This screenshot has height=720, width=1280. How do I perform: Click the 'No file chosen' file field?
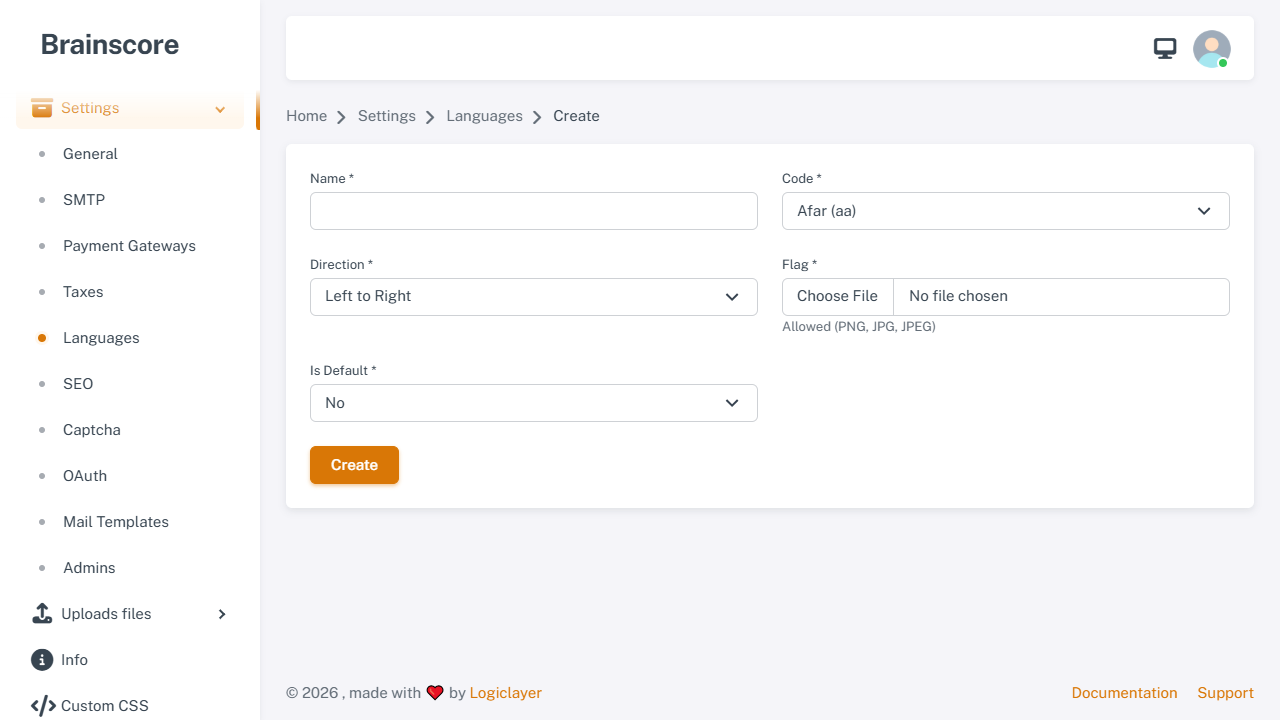click(1061, 297)
